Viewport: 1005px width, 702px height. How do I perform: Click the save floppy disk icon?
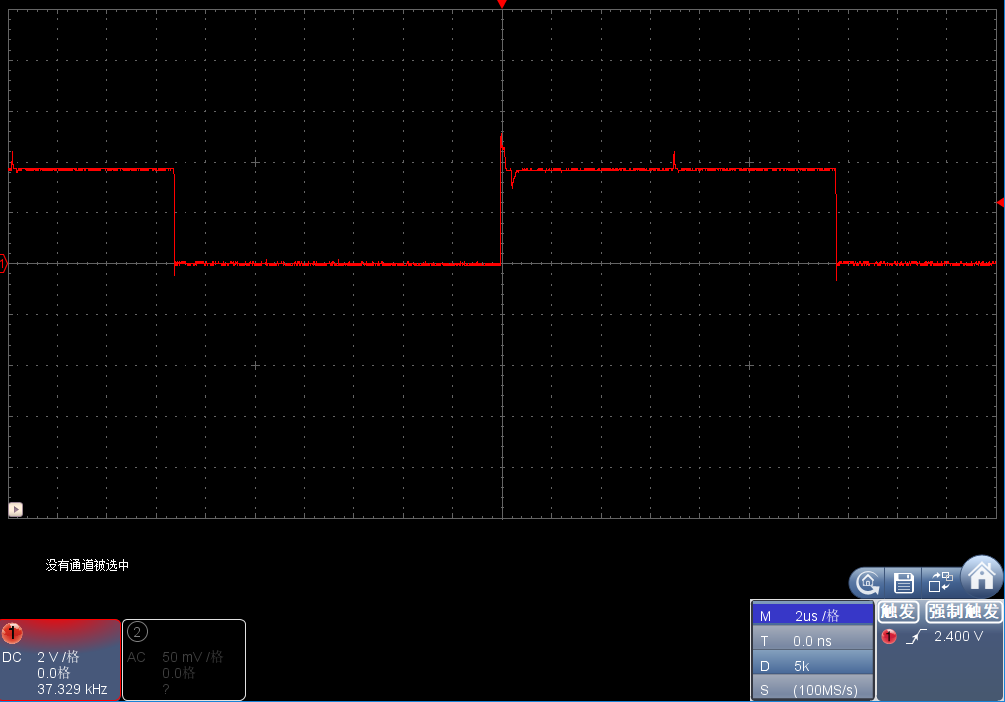(x=904, y=583)
